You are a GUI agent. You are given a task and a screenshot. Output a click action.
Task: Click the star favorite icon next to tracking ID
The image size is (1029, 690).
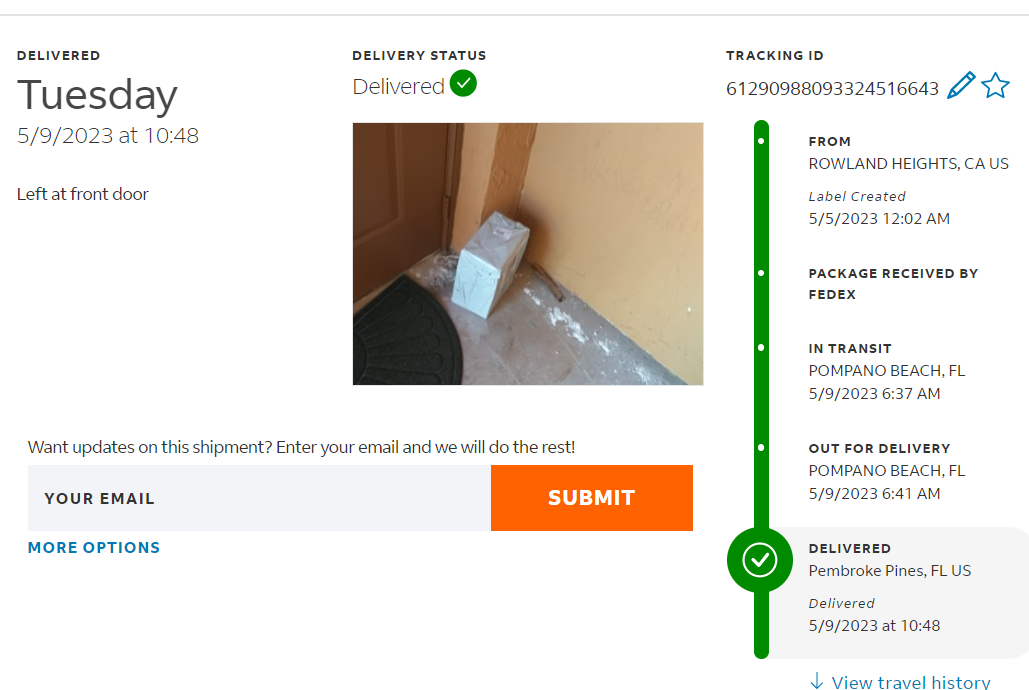pyautogui.click(x=995, y=85)
